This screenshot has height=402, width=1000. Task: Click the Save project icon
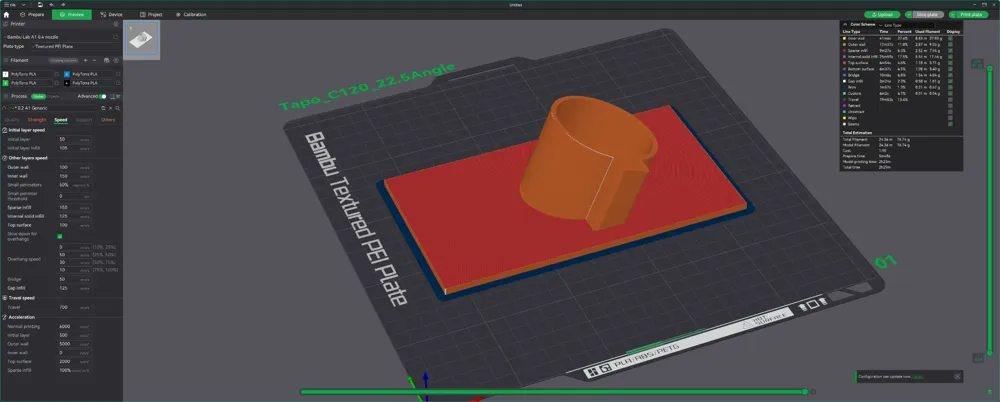pyautogui.click(x=40, y=4)
